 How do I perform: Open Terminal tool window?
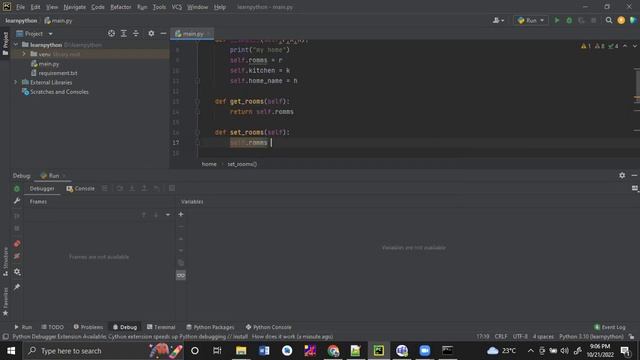[161, 327]
